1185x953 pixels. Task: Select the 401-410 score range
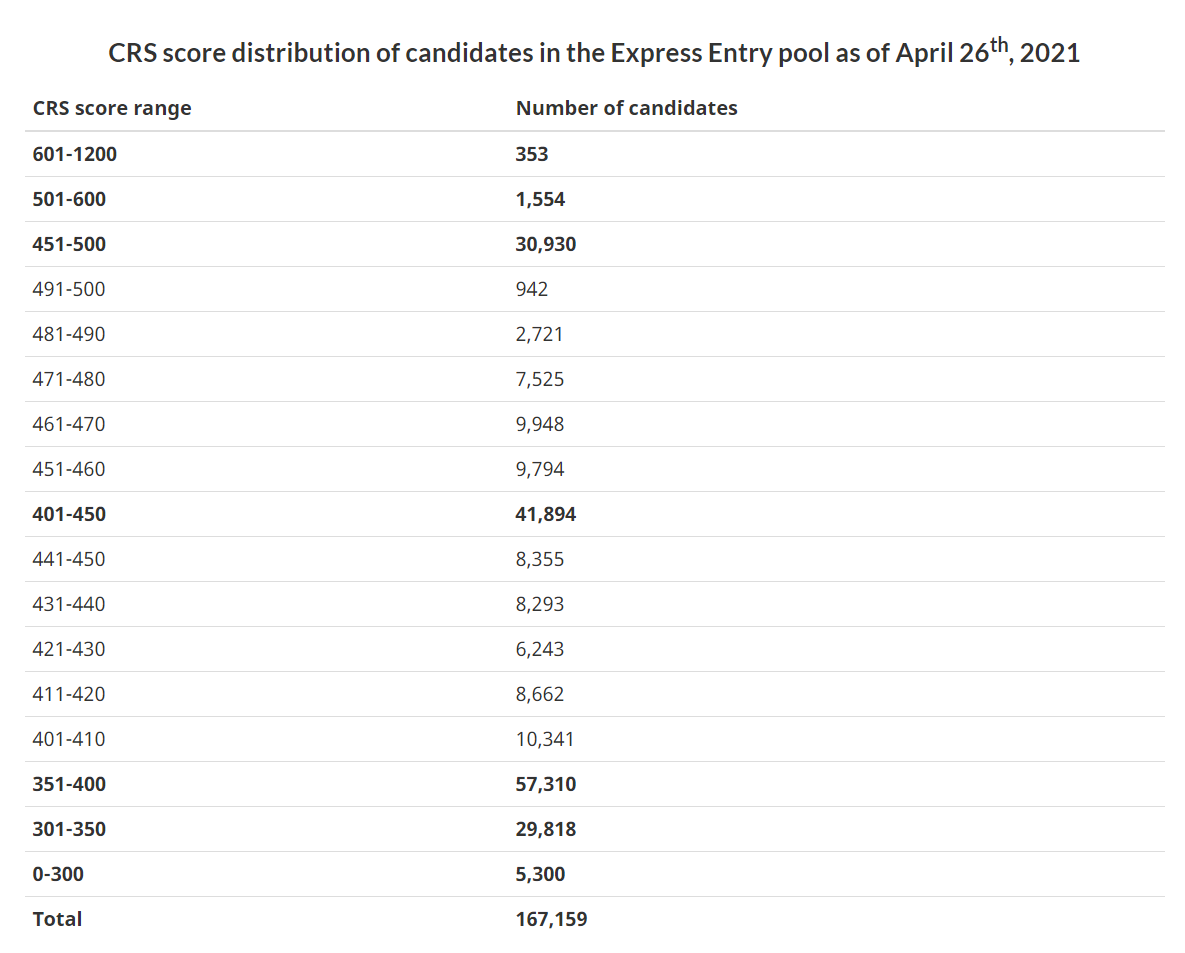coord(69,739)
